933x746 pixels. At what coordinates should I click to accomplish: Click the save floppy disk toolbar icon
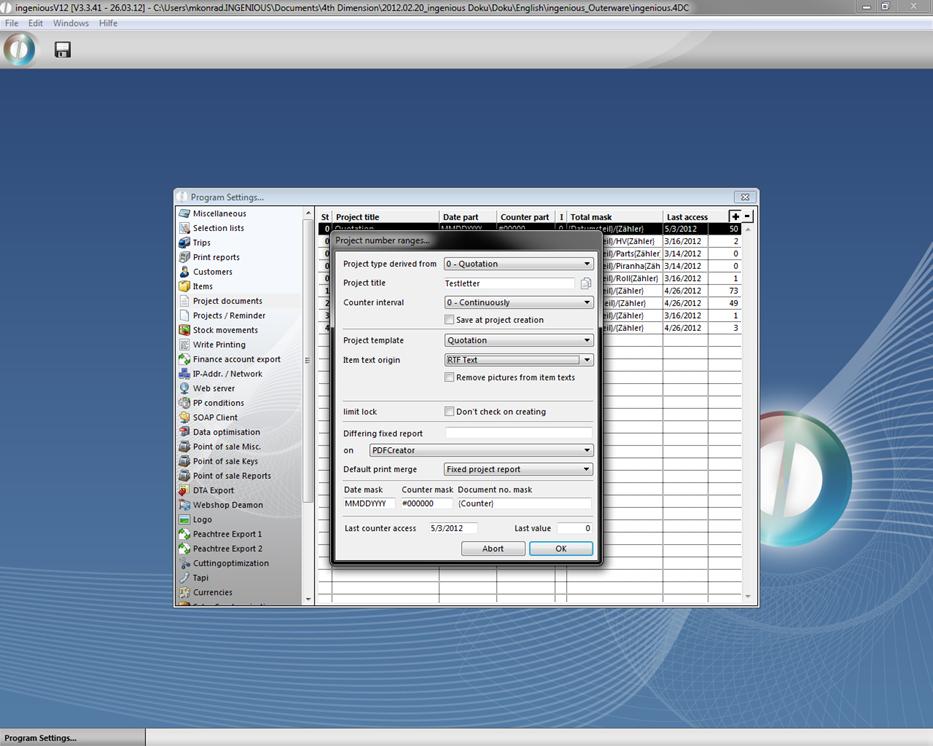click(x=62, y=49)
